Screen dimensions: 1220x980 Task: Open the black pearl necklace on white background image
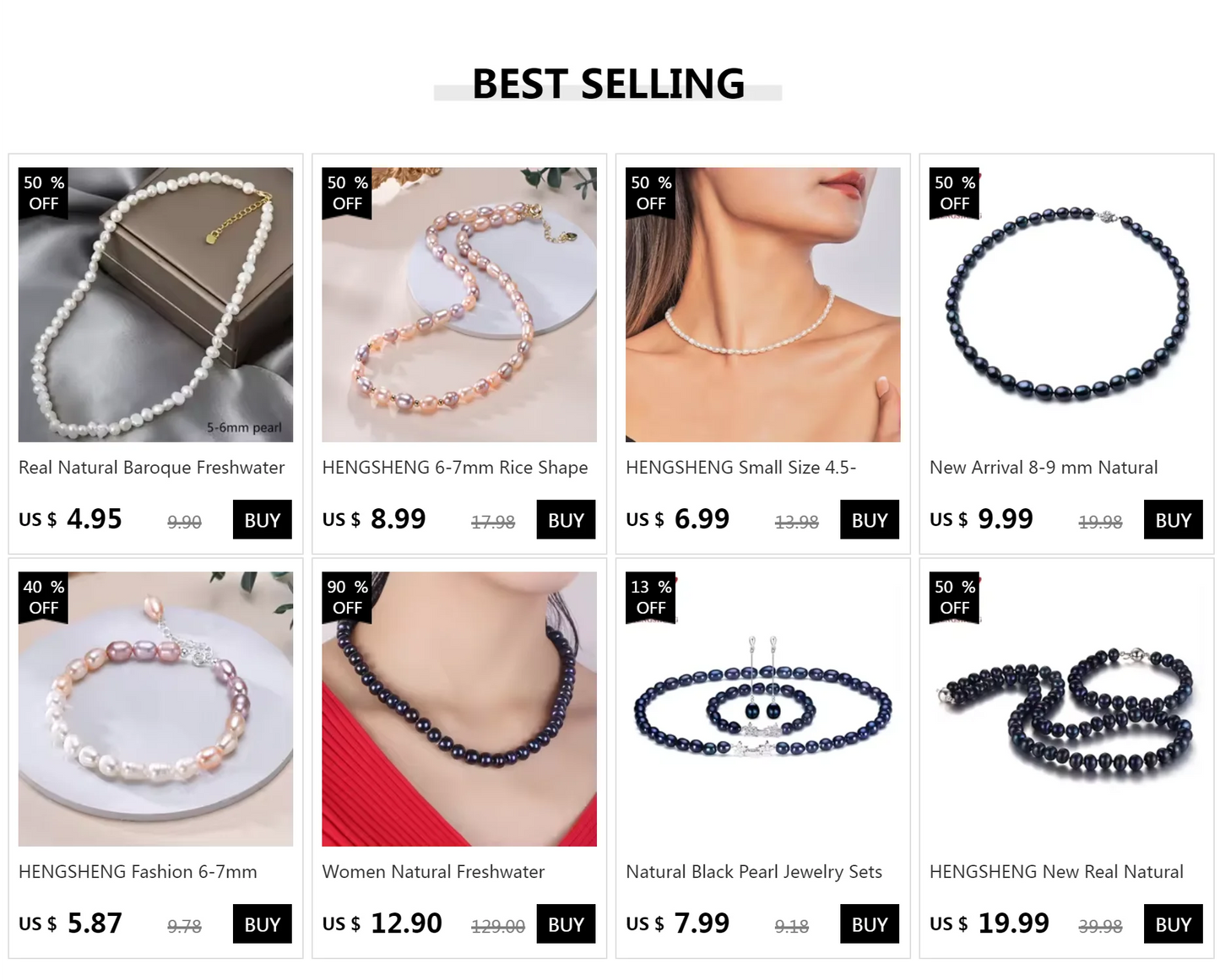(x=1066, y=305)
